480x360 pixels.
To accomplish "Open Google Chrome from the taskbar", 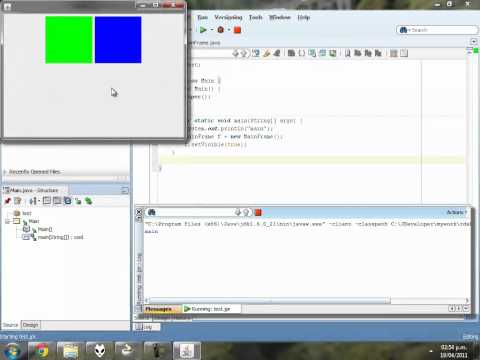I will [41, 351].
